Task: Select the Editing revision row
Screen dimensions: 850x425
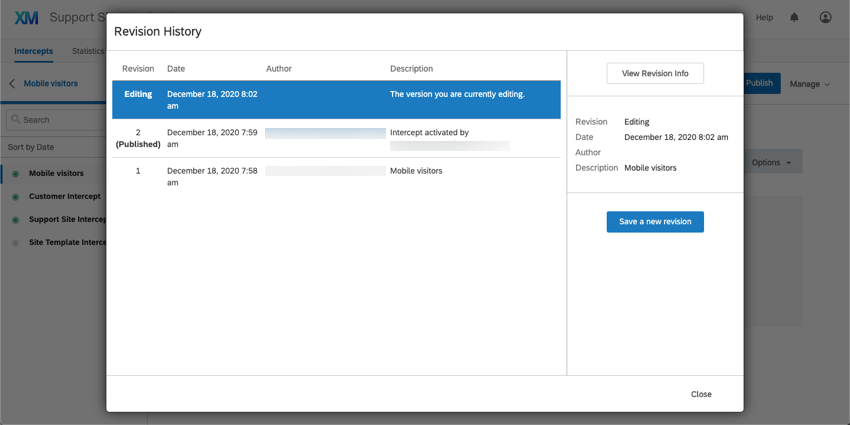Action: point(336,100)
